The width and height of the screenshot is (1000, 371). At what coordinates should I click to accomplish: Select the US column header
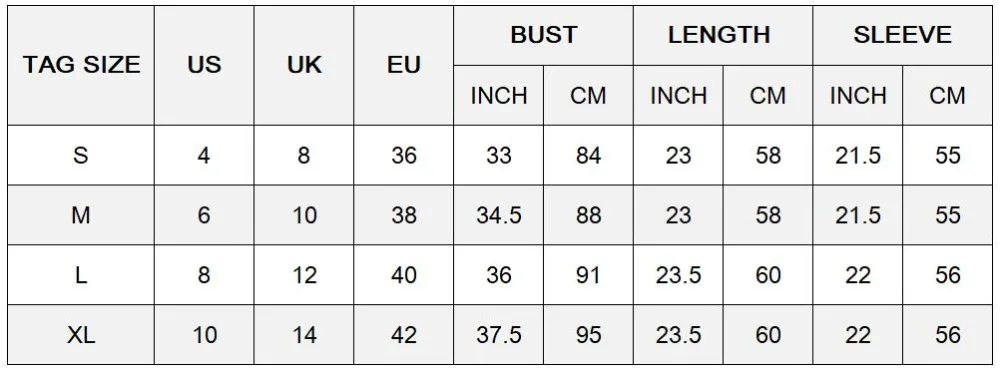[204, 65]
